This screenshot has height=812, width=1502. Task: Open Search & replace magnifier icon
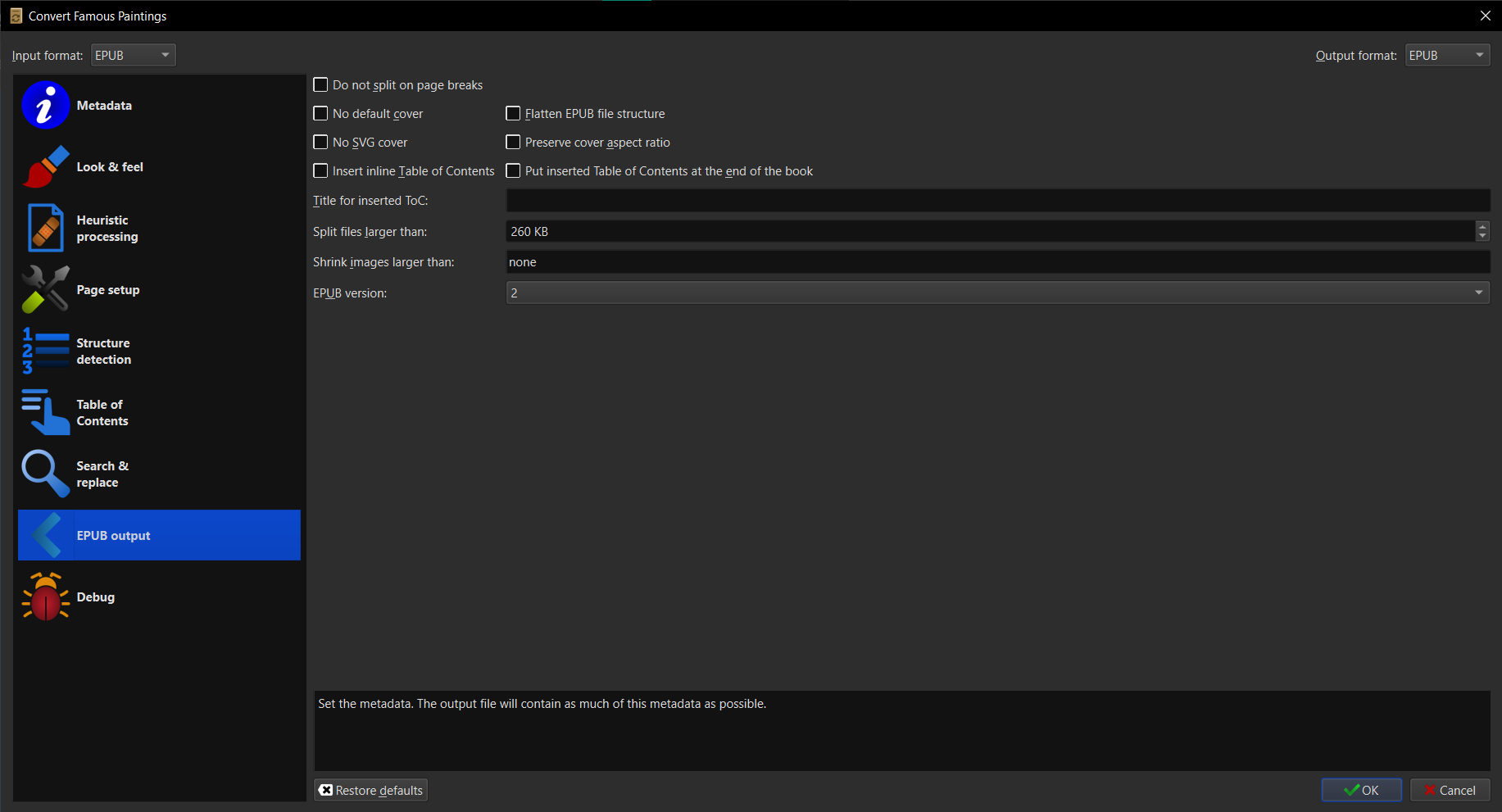(45, 474)
